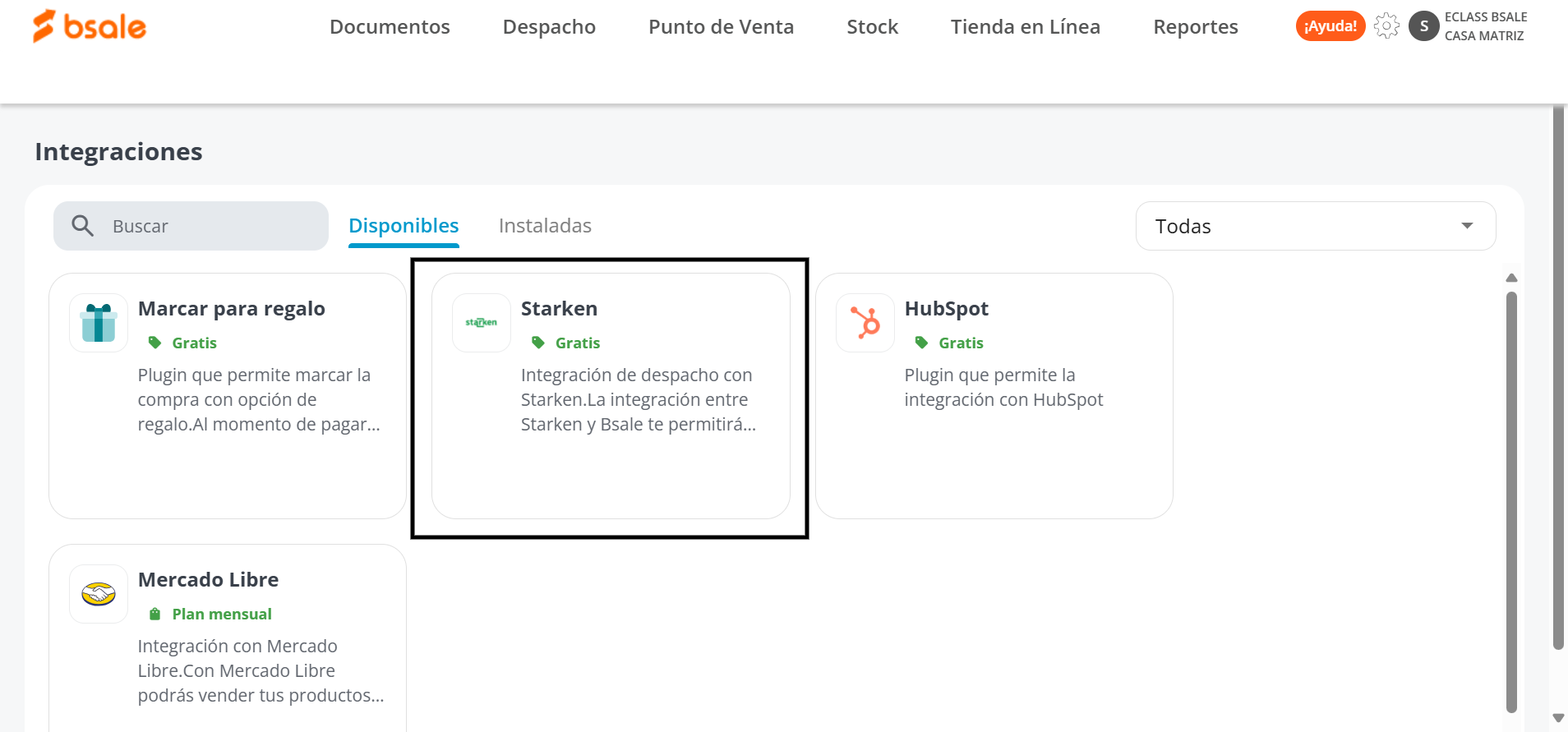Click the HubSpot description text
Viewport: 1568px width, 732px height.
1003,388
